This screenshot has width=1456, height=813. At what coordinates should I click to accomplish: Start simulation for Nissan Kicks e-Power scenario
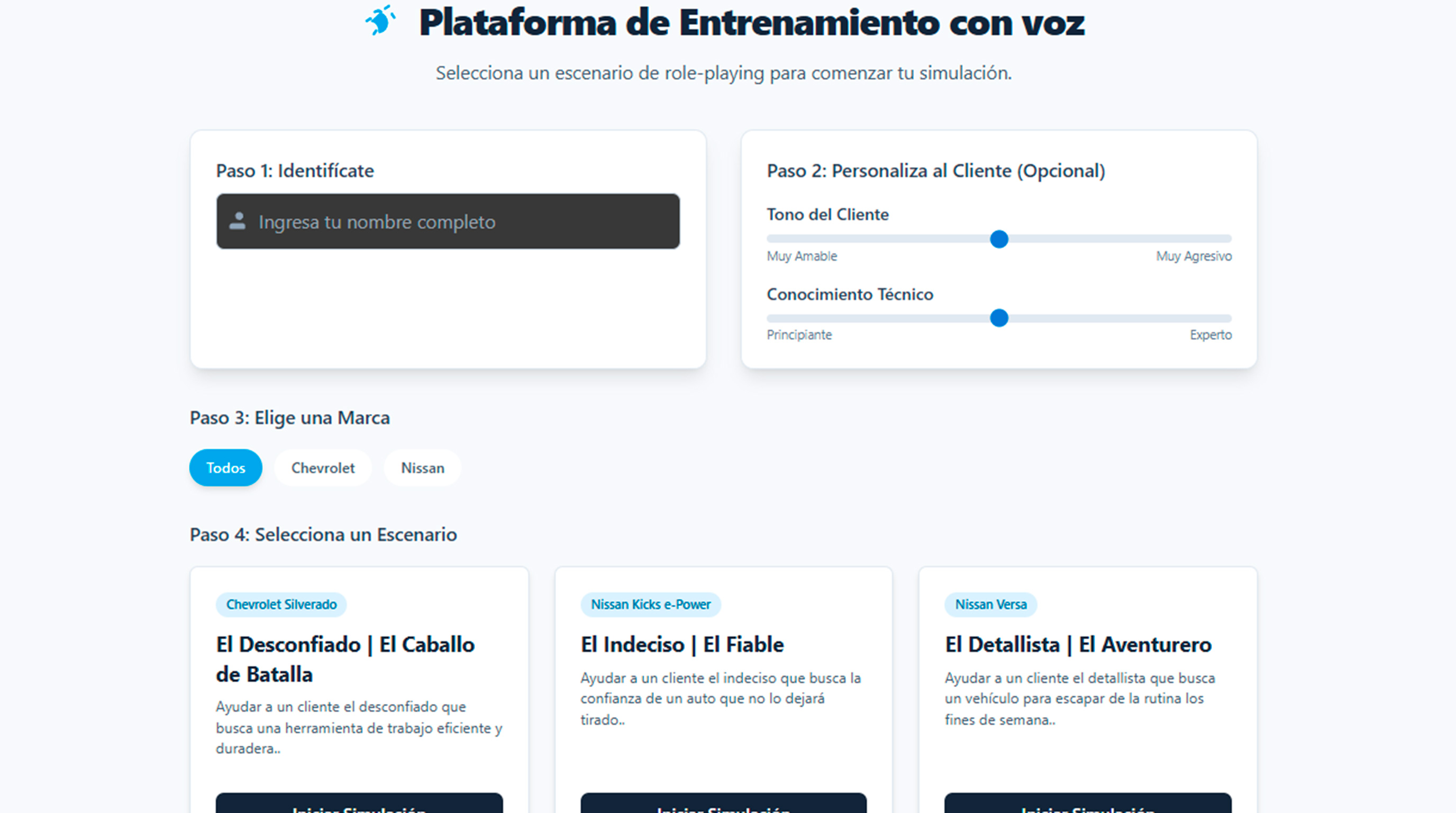(723, 805)
